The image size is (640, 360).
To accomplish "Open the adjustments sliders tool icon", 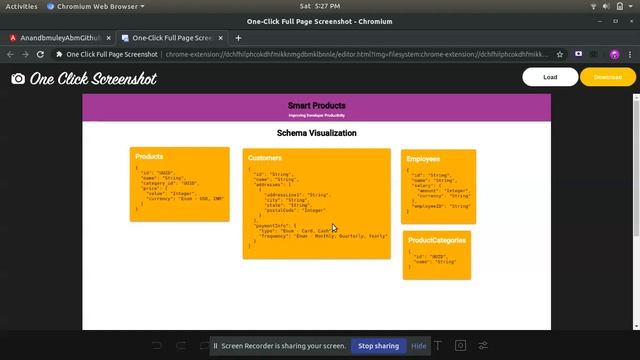I will pos(483,346).
